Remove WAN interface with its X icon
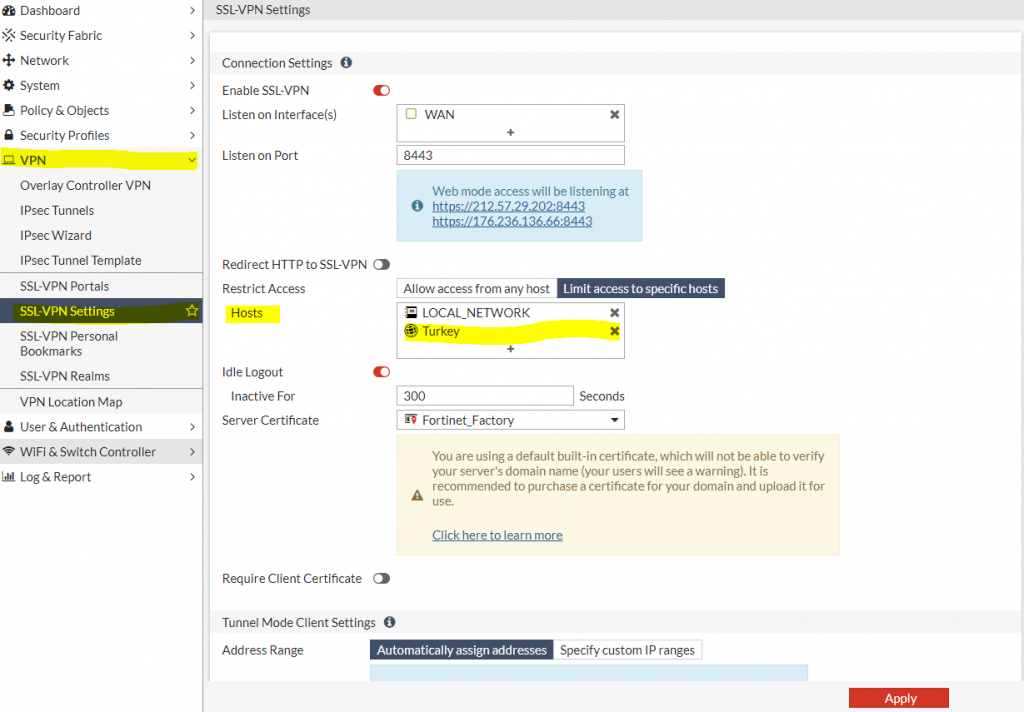 pos(615,115)
